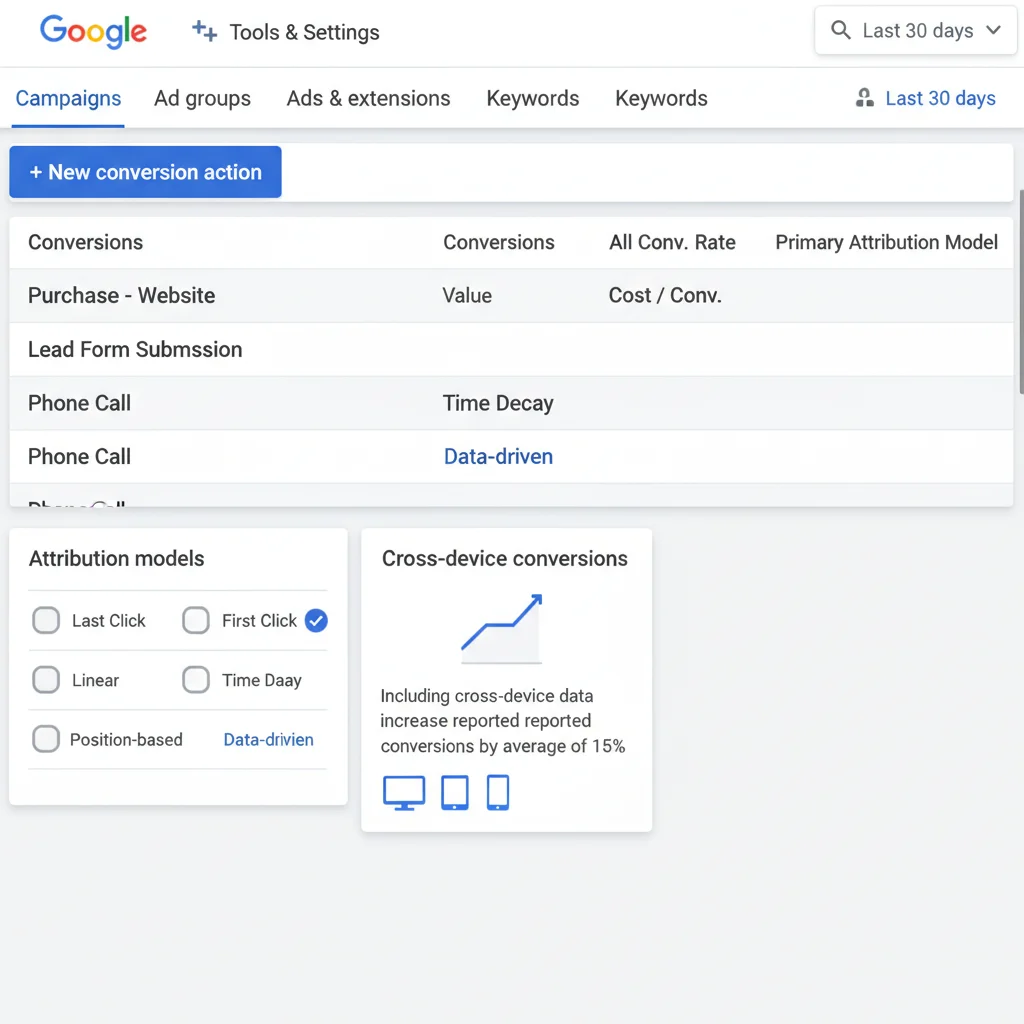
Task: Click the tablet device icon
Action: point(455,793)
